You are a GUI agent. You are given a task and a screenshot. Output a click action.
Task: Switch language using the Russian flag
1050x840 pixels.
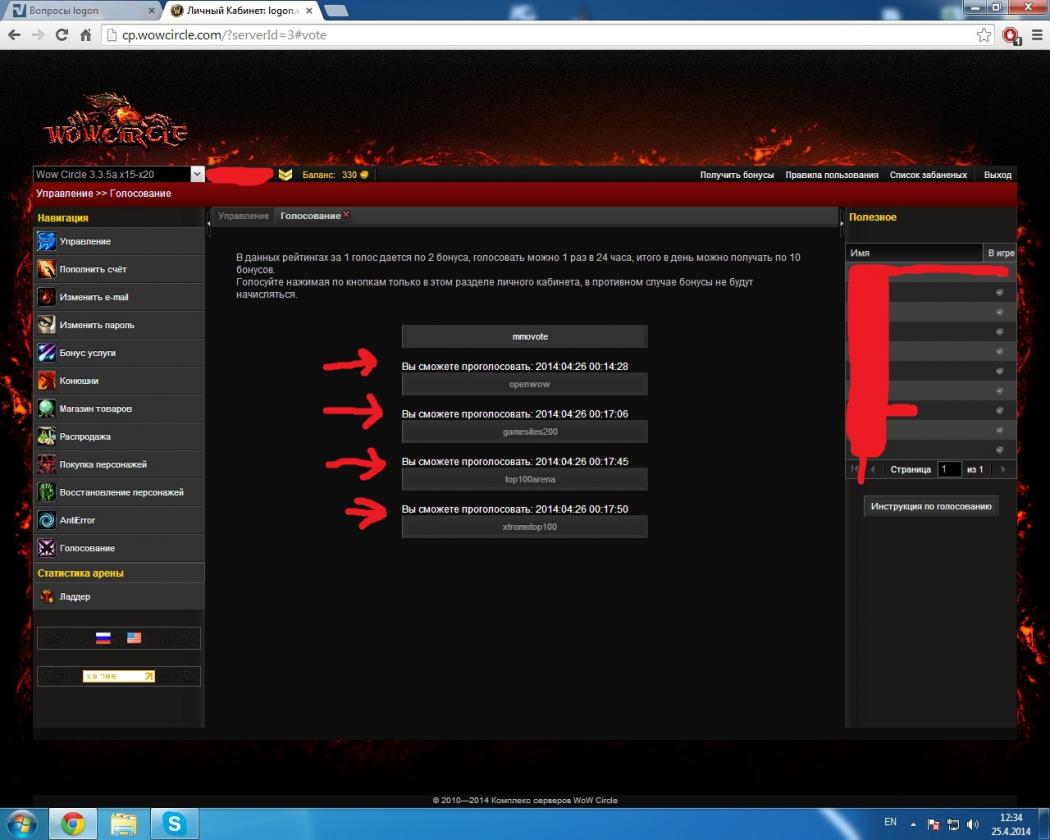102,638
